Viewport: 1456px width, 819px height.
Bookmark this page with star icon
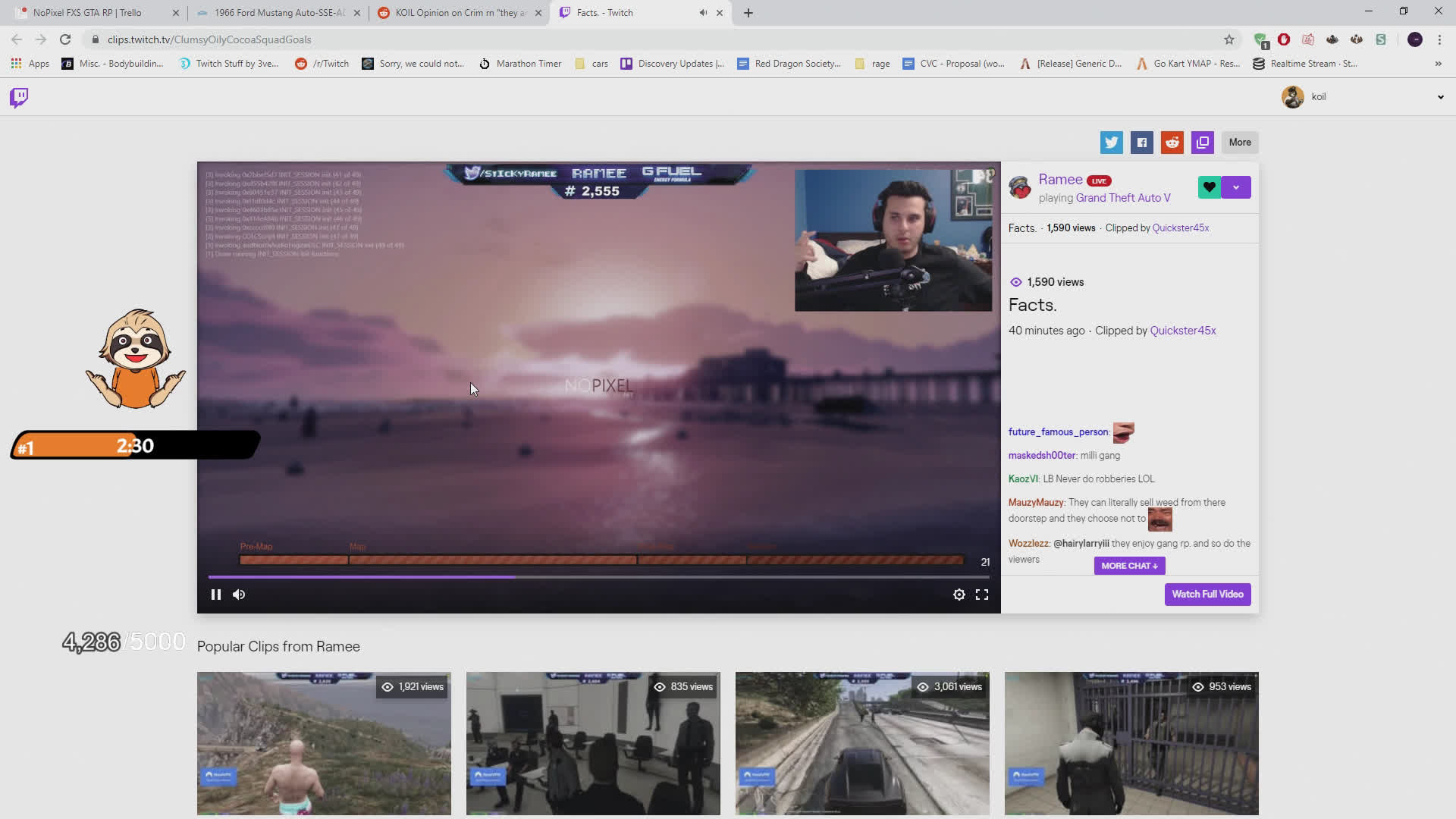tap(1229, 39)
